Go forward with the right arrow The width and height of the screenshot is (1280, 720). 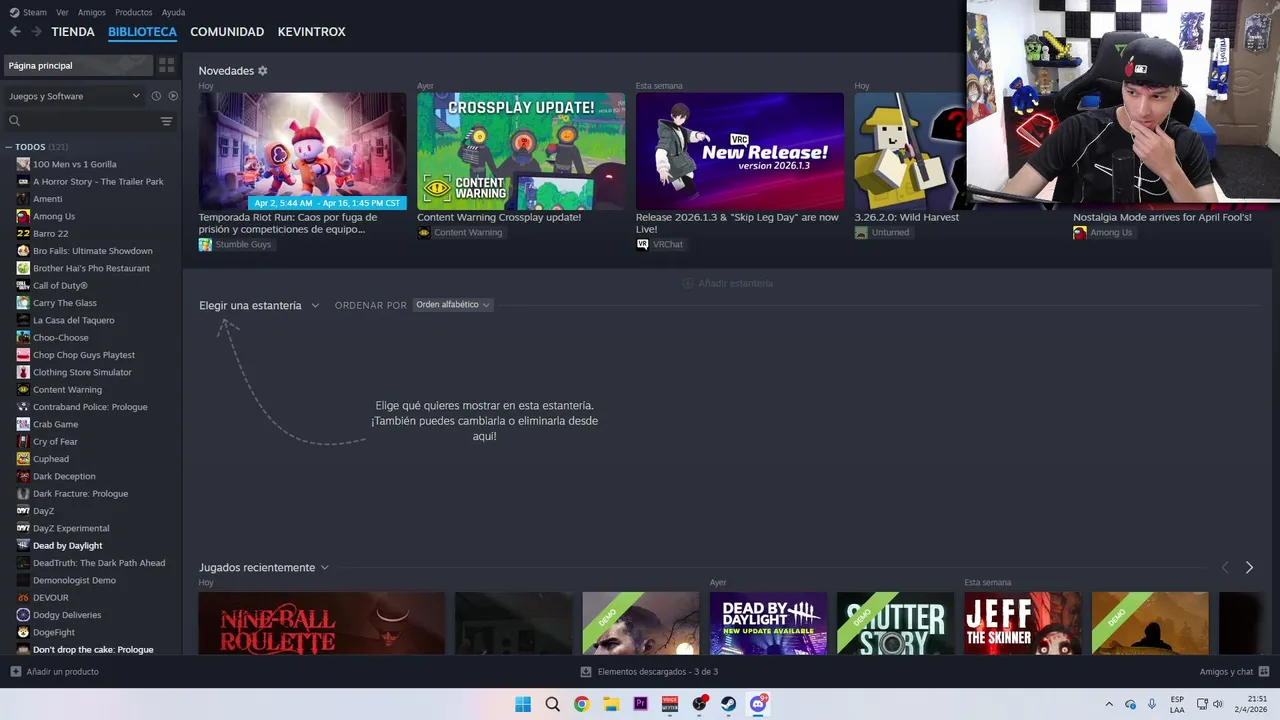pyautogui.click(x=36, y=32)
